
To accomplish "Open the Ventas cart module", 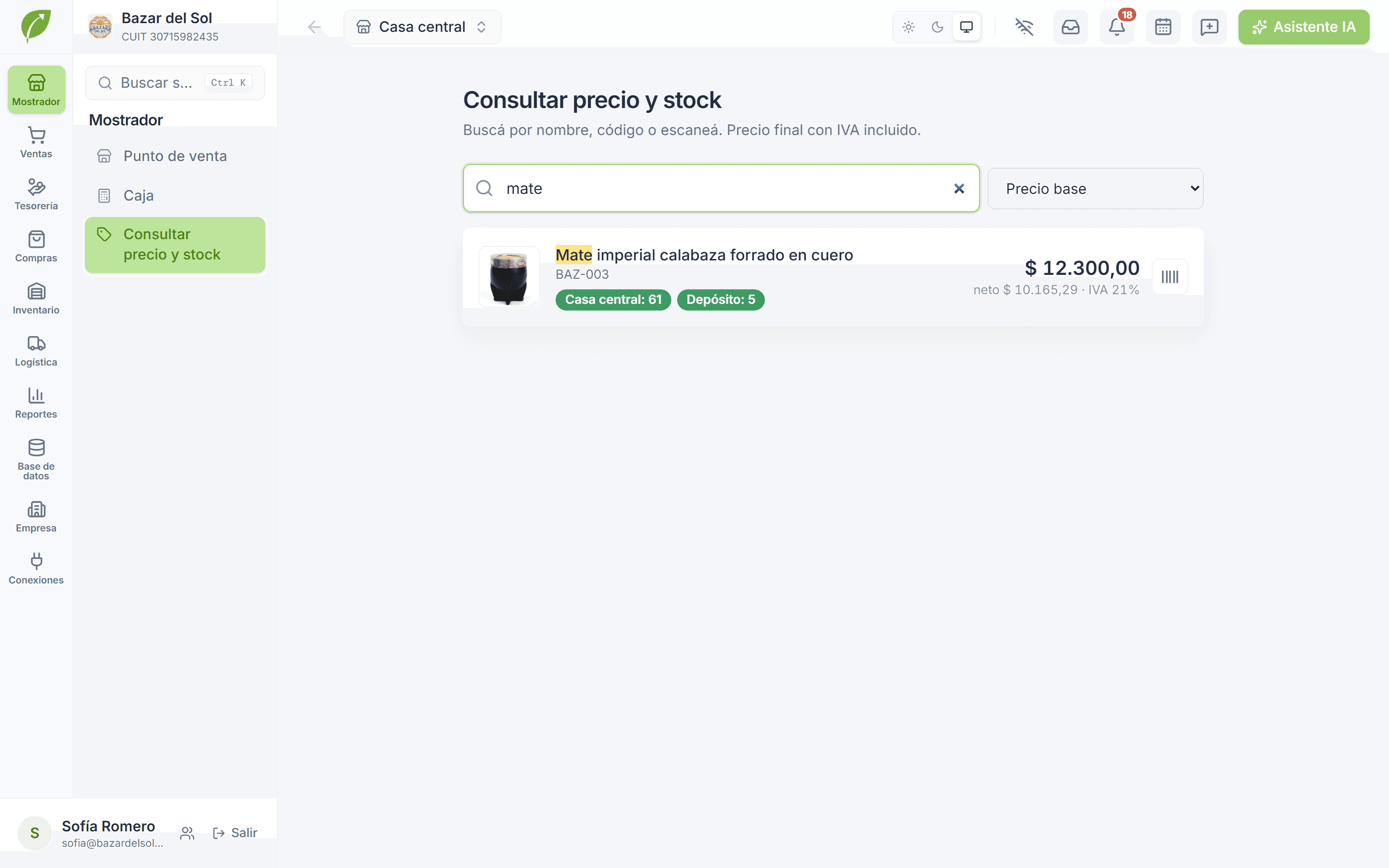I will [36, 142].
